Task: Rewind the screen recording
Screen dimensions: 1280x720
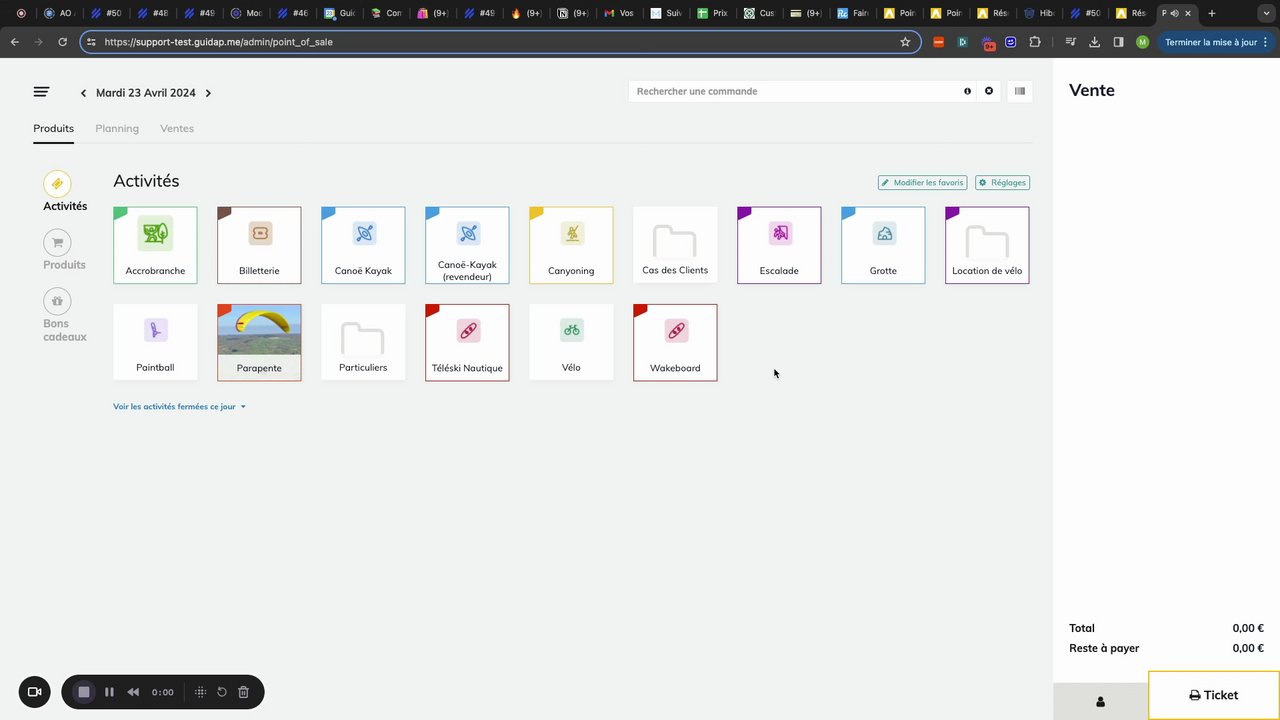Action: [x=133, y=692]
